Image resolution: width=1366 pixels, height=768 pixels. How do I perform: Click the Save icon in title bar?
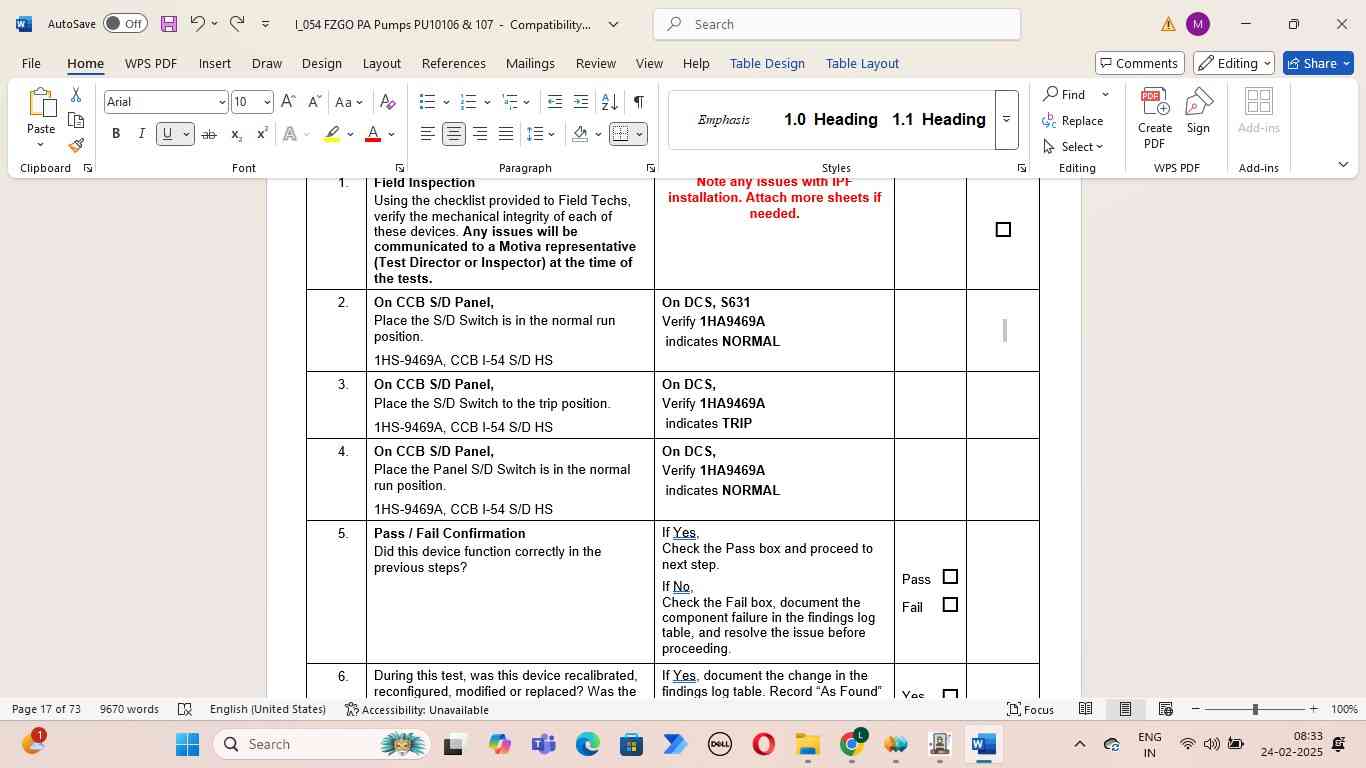pyautogui.click(x=169, y=24)
